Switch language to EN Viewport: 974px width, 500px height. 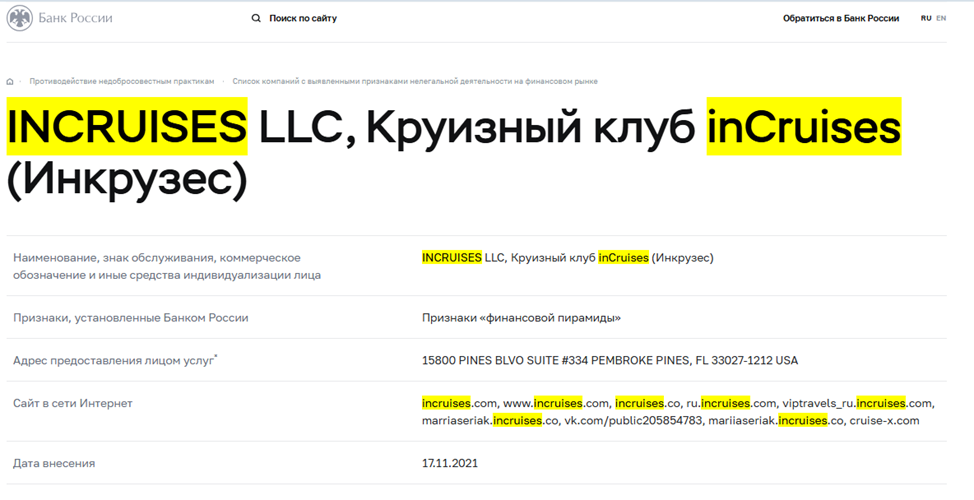(941, 19)
